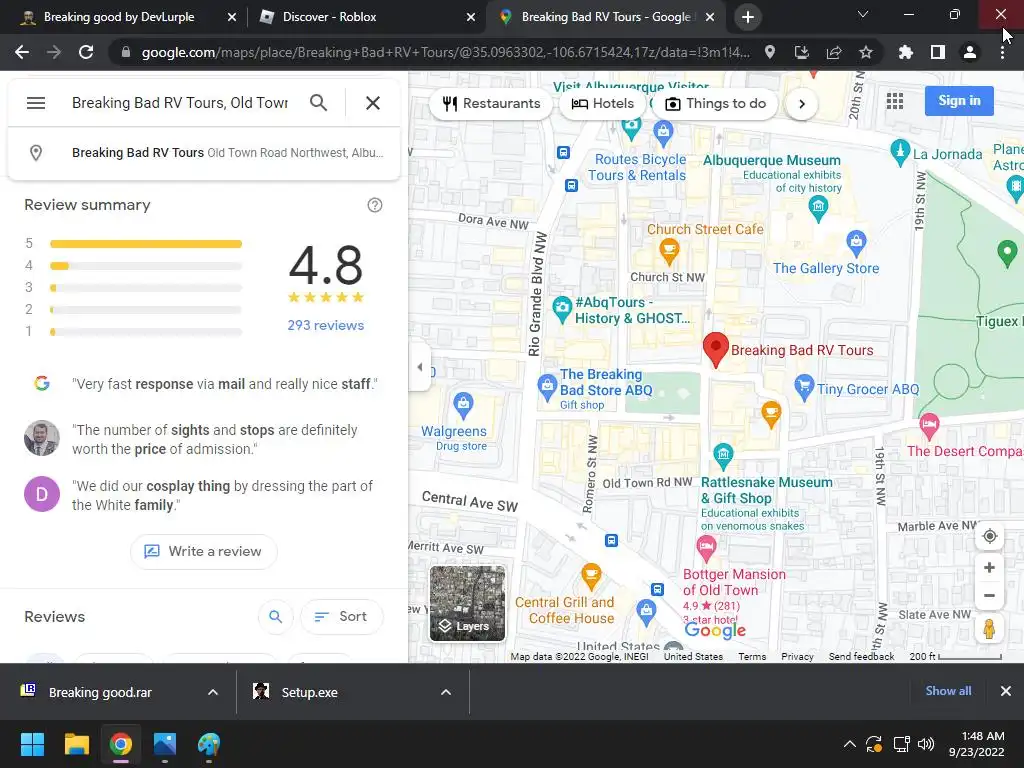This screenshot has height=768, width=1024.
Task: Click the search magnifier in Maps search box
Action: coord(319,103)
